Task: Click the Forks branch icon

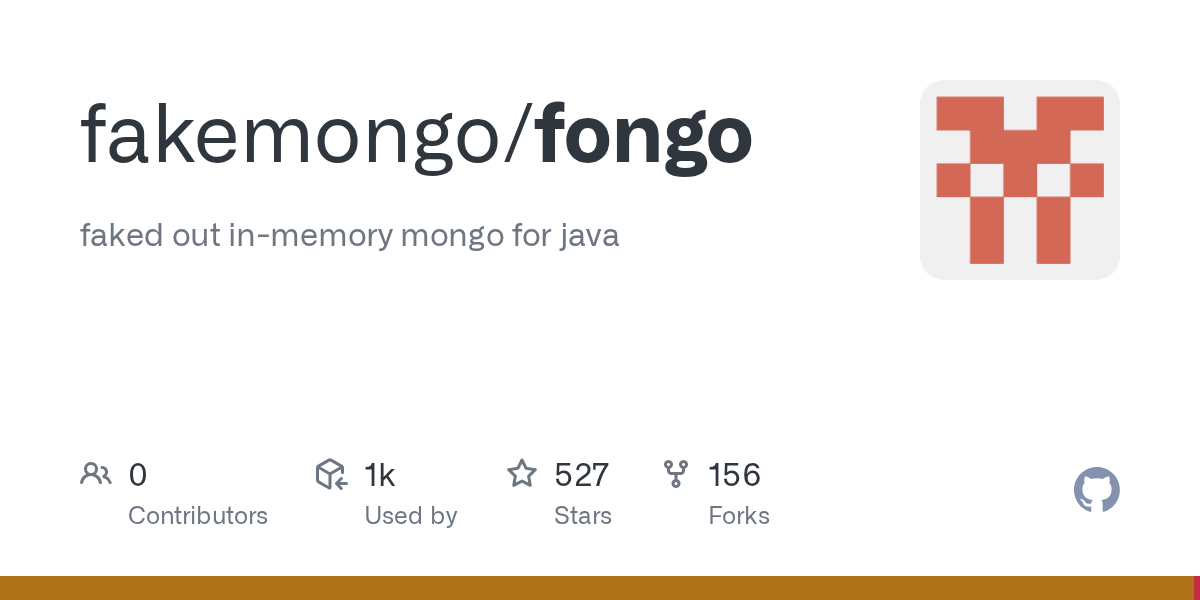Action: point(676,474)
